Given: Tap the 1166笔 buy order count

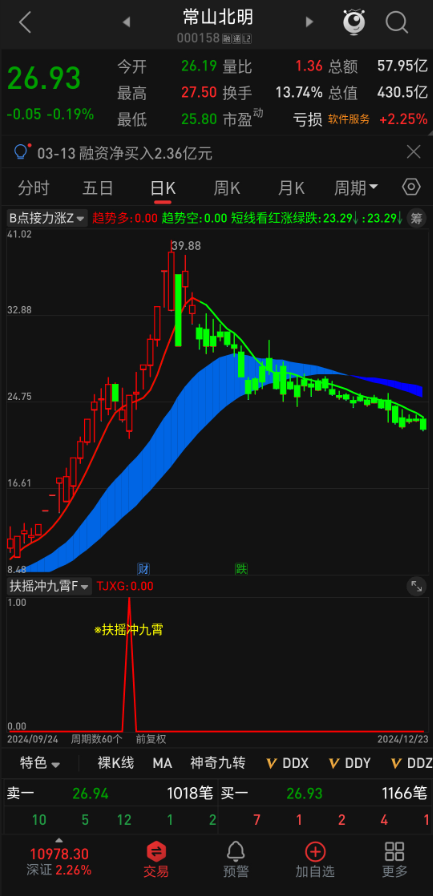Looking at the screenshot, I should tap(404, 794).
